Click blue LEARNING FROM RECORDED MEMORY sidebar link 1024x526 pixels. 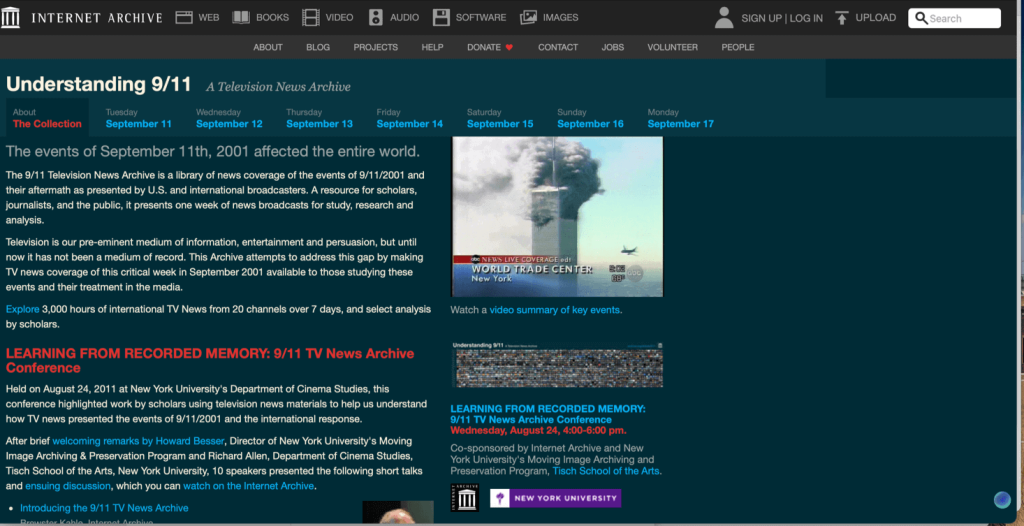[x=548, y=414]
